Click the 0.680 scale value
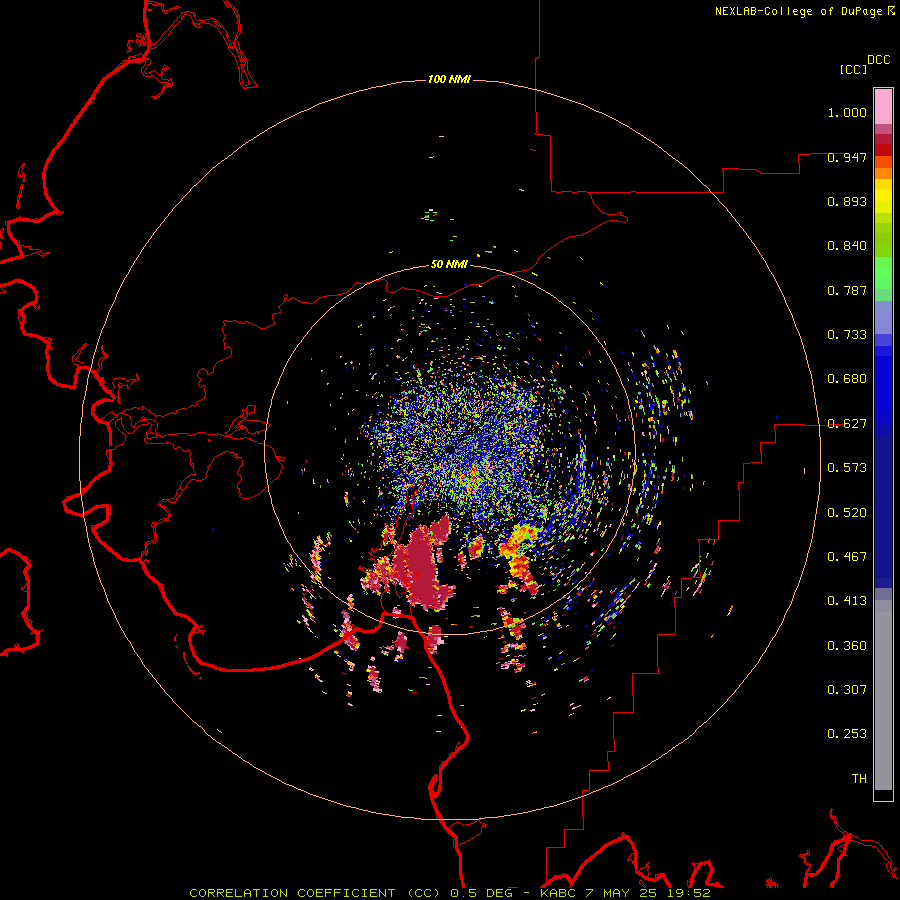 tap(847, 379)
